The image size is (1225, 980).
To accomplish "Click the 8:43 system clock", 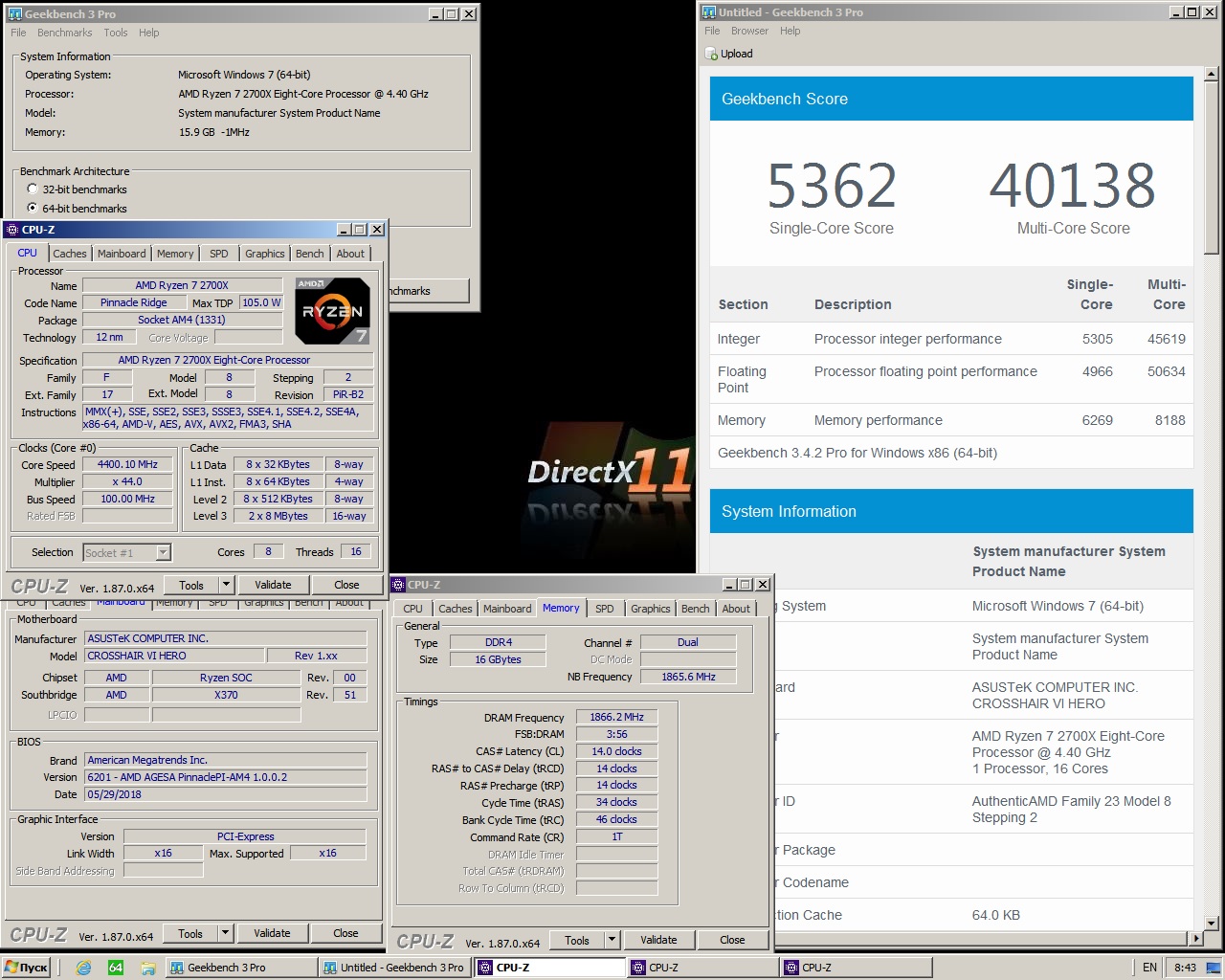I will coord(1185,968).
